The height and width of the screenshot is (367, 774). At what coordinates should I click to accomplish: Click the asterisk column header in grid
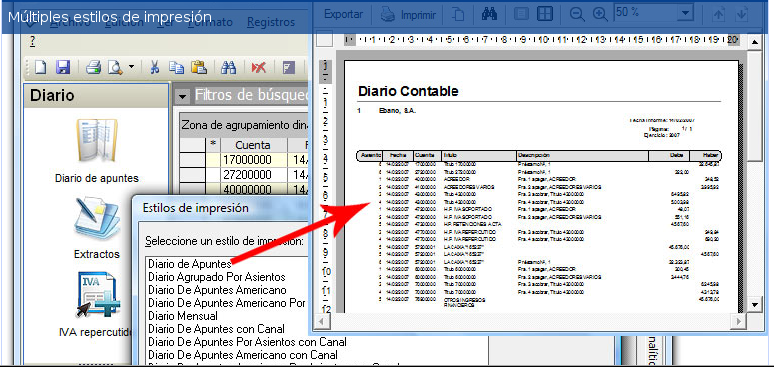tap(213, 145)
